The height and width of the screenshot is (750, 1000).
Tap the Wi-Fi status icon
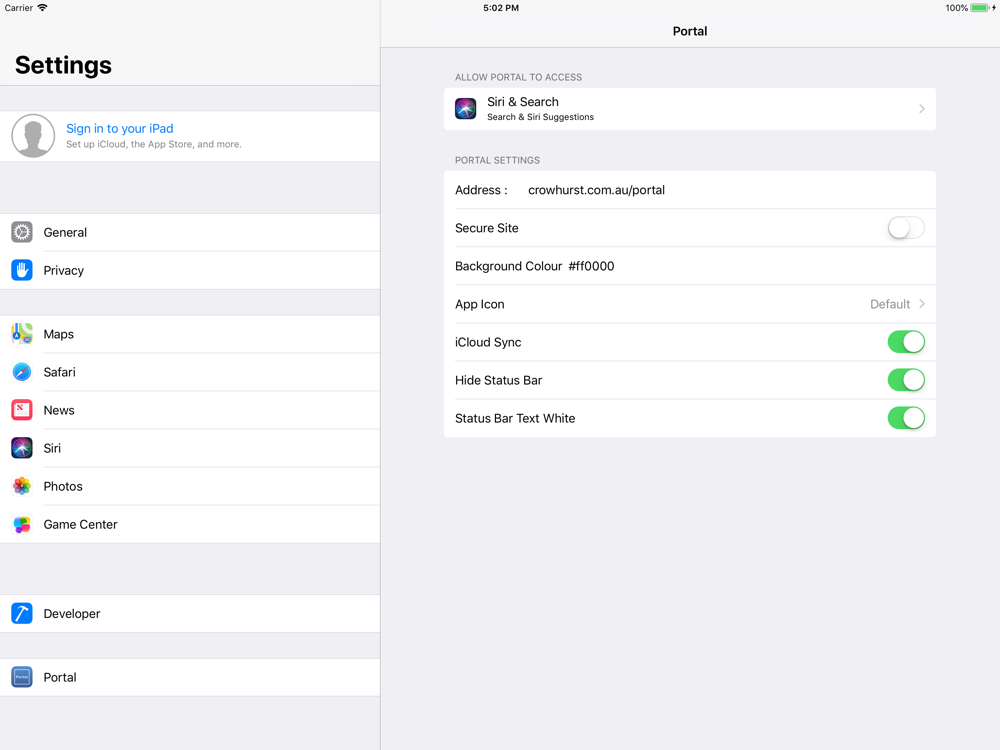click(x=42, y=8)
